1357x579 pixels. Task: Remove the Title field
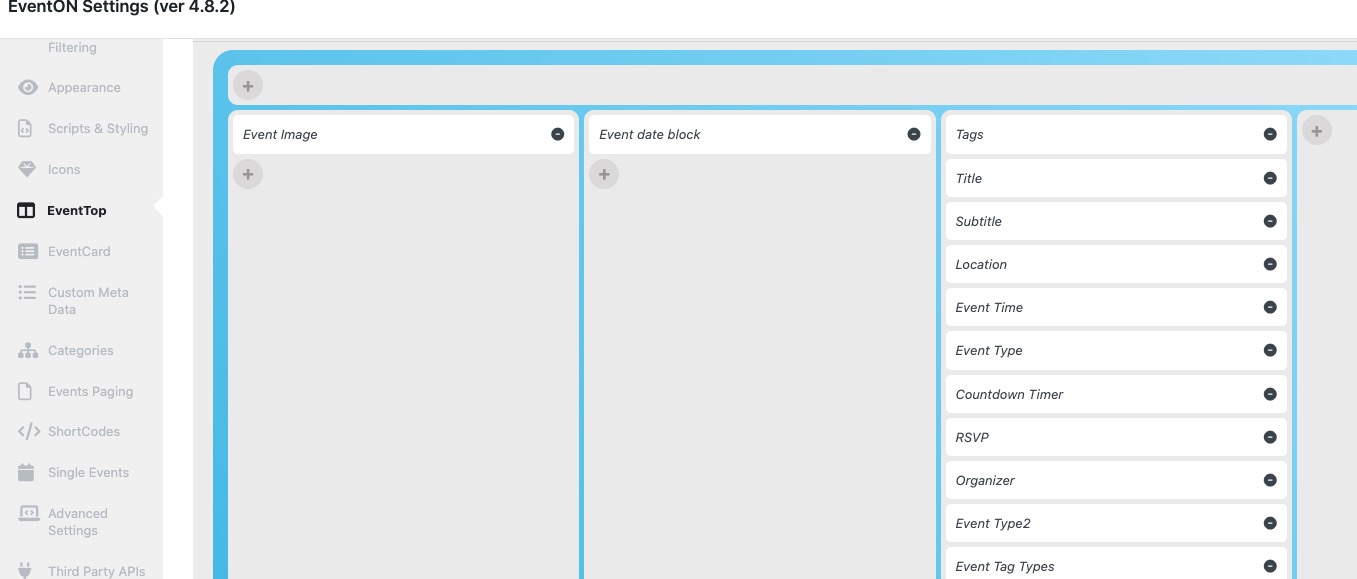(1270, 178)
